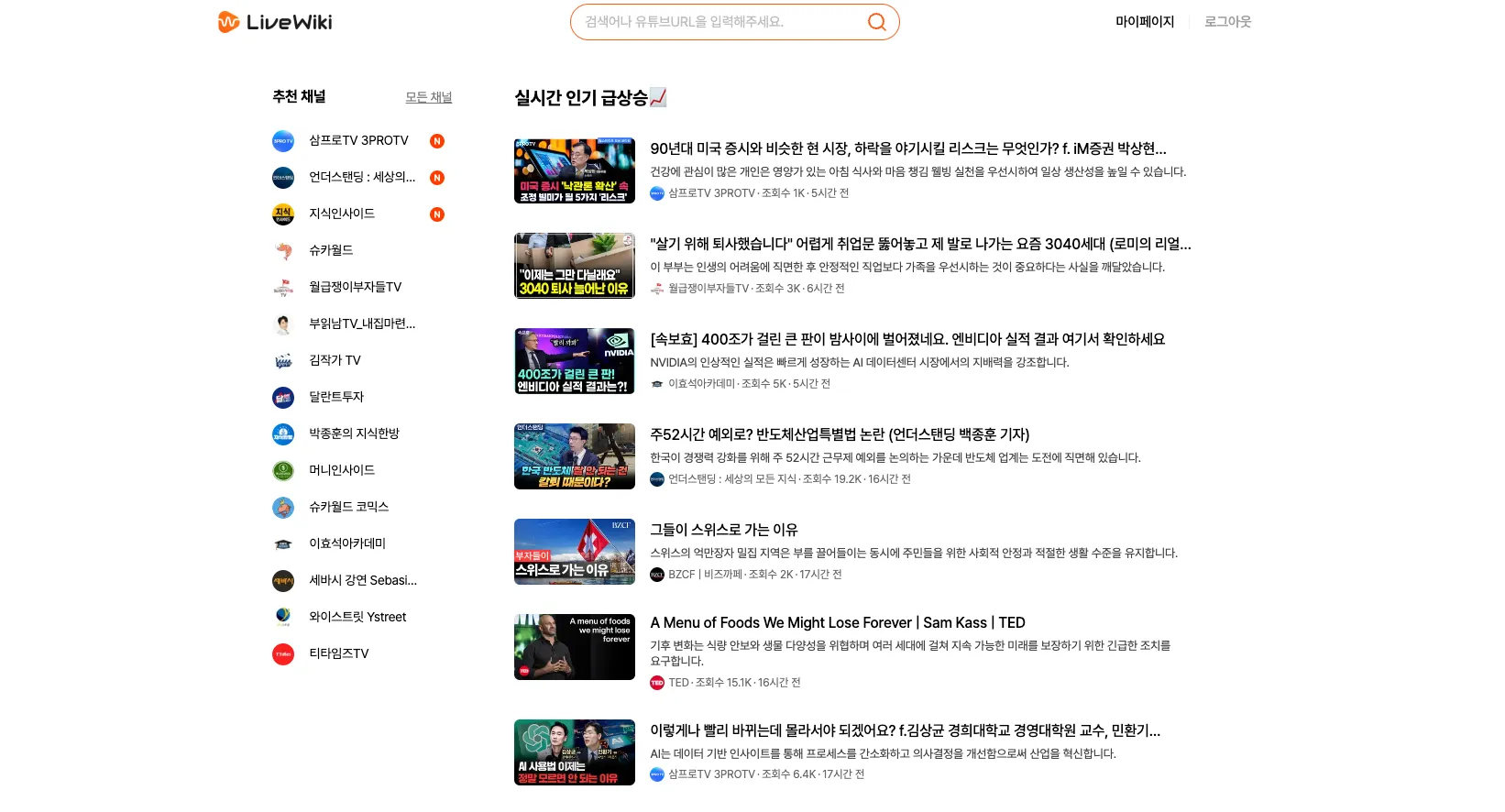
Task: Click the 달란트투자 channel icon
Action: pos(283,398)
